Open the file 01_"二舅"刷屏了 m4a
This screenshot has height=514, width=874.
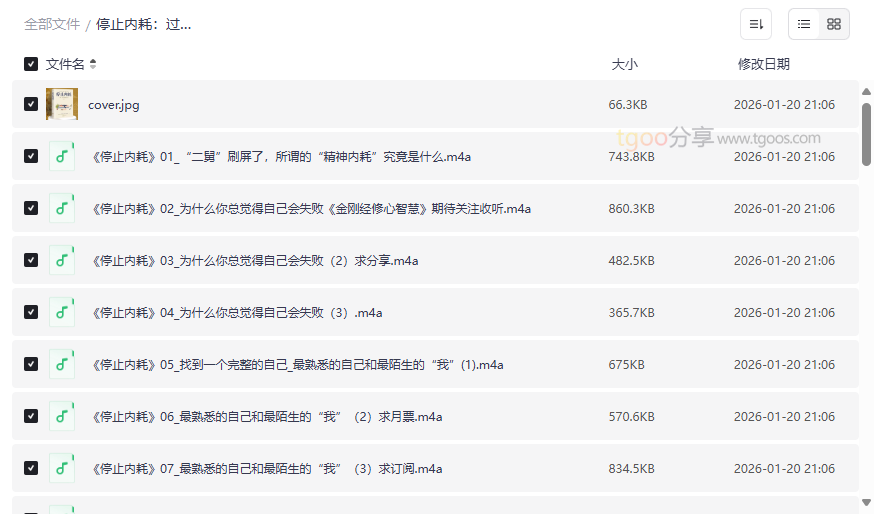click(x=280, y=157)
